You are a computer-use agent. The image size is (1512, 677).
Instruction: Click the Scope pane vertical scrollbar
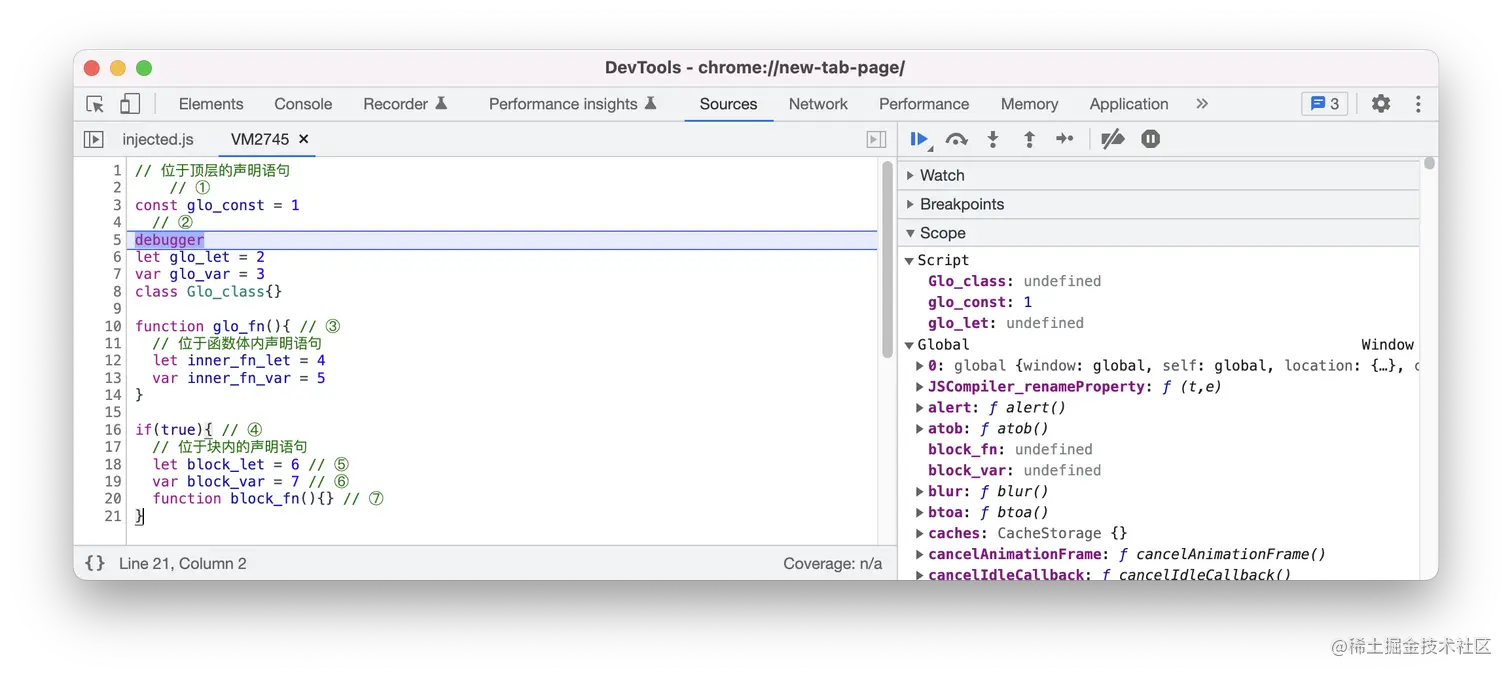(x=1430, y=163)
